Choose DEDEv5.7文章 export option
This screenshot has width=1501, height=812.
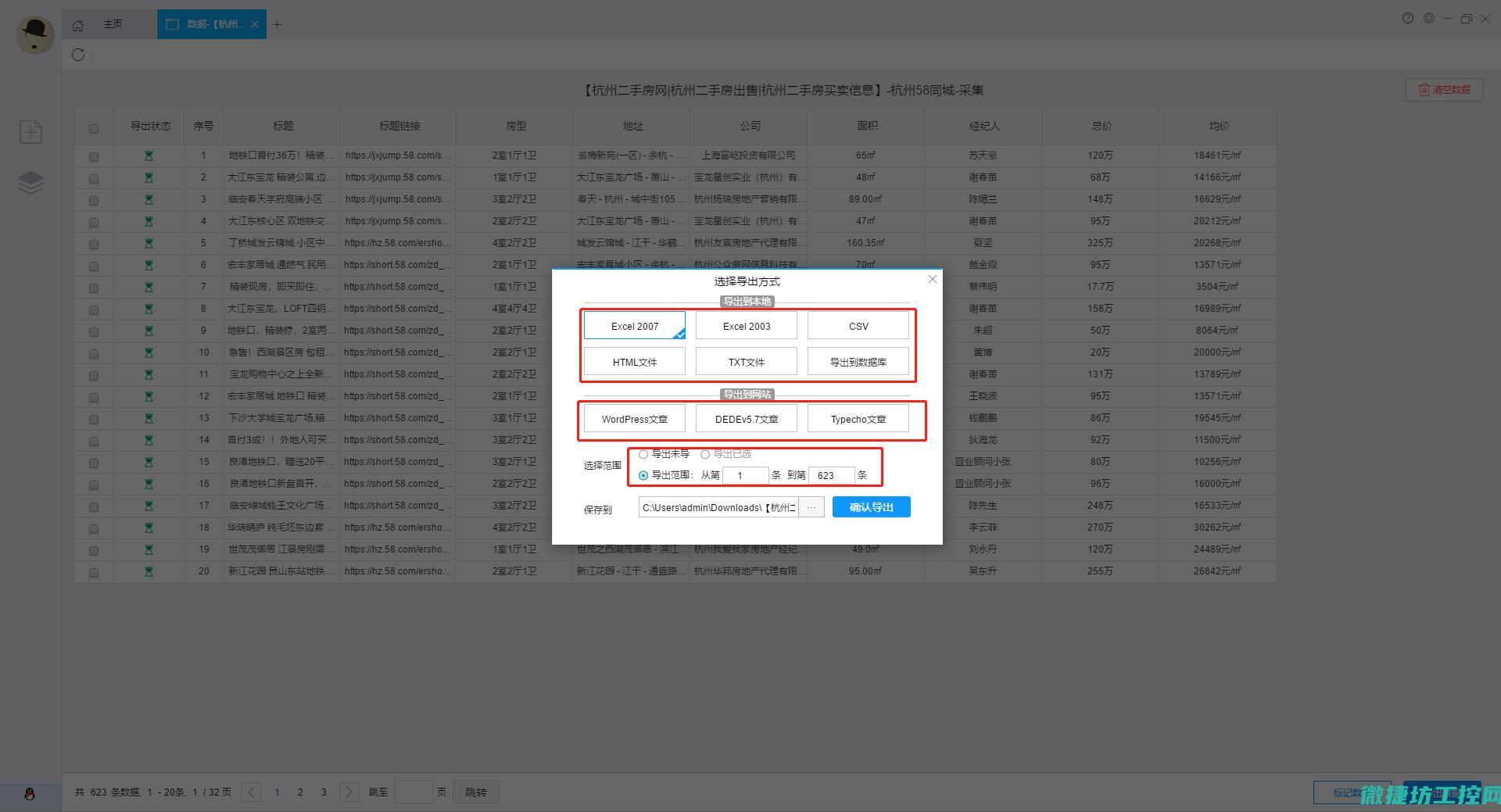point(747,419)
